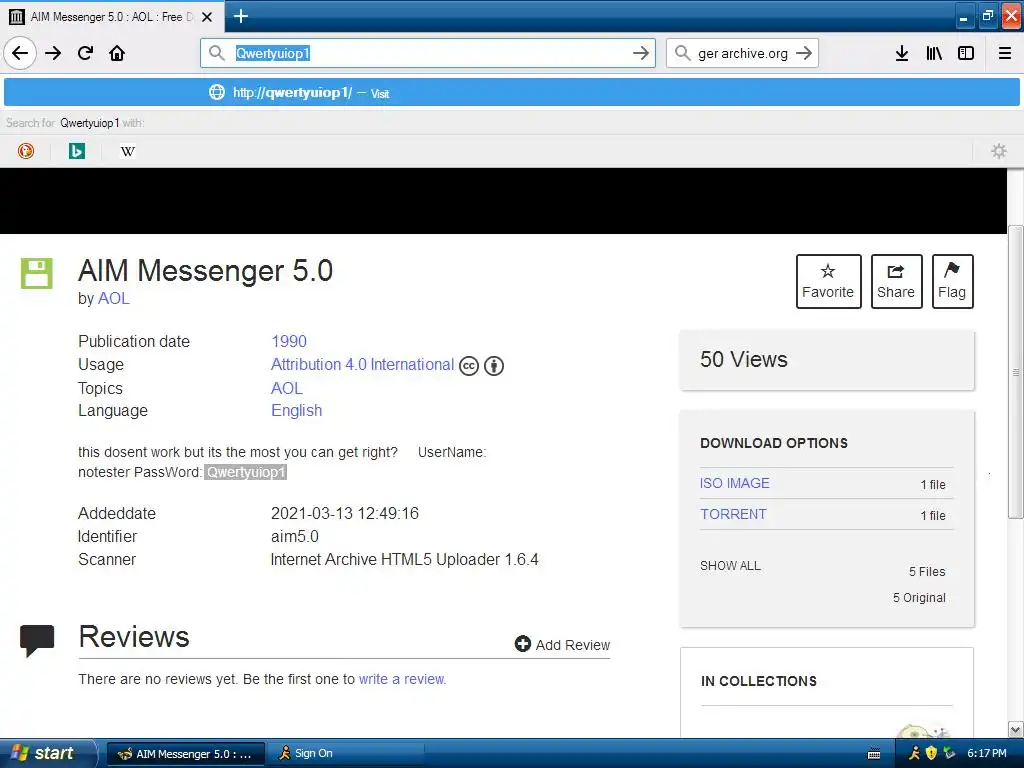The image size is (1024, 768).
Task: Click the page vertical scrollbar
Action: [1016, 372]
